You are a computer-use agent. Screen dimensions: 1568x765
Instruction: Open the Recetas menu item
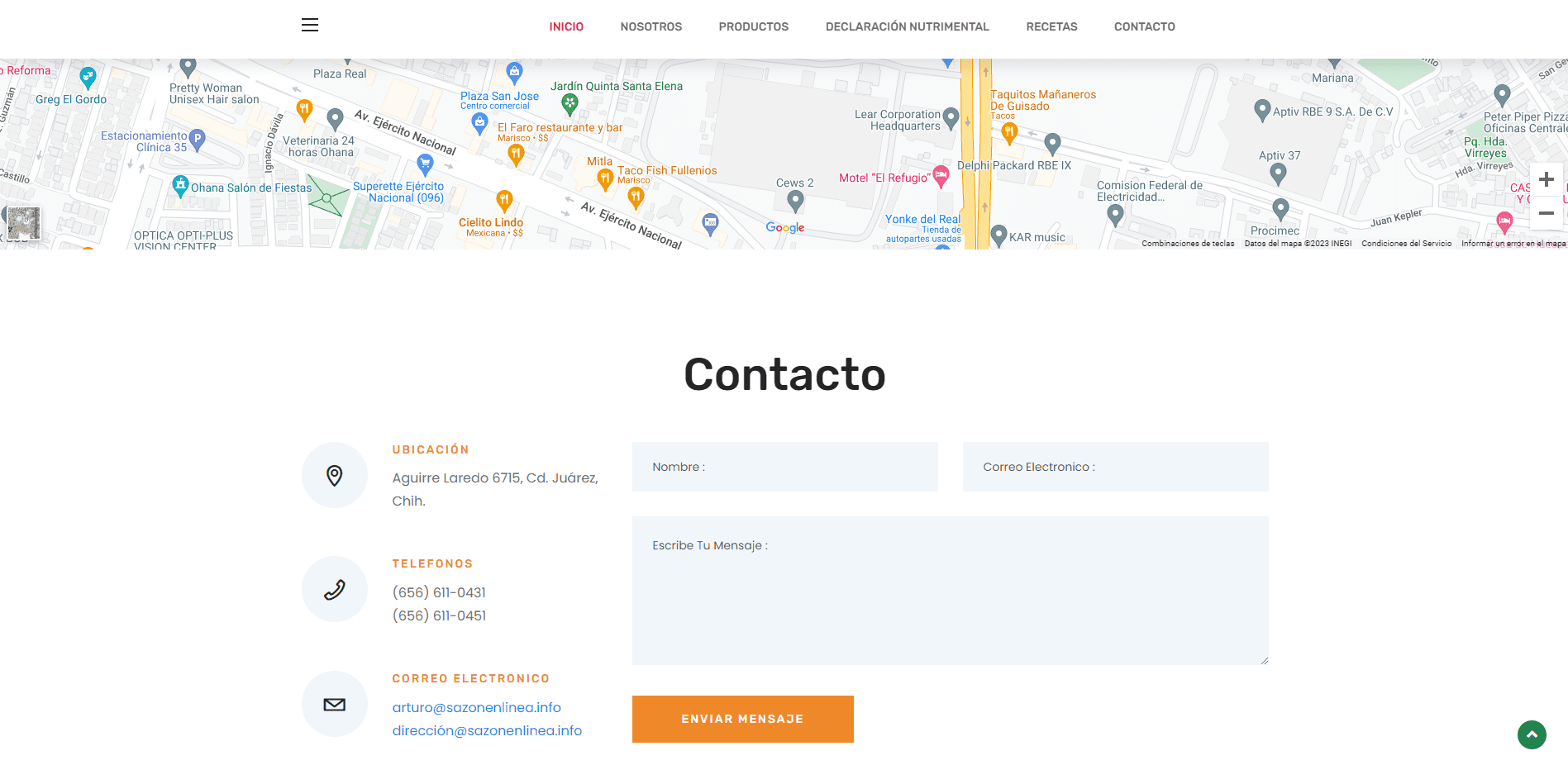pyautogui.click(x=1051, y=26)
